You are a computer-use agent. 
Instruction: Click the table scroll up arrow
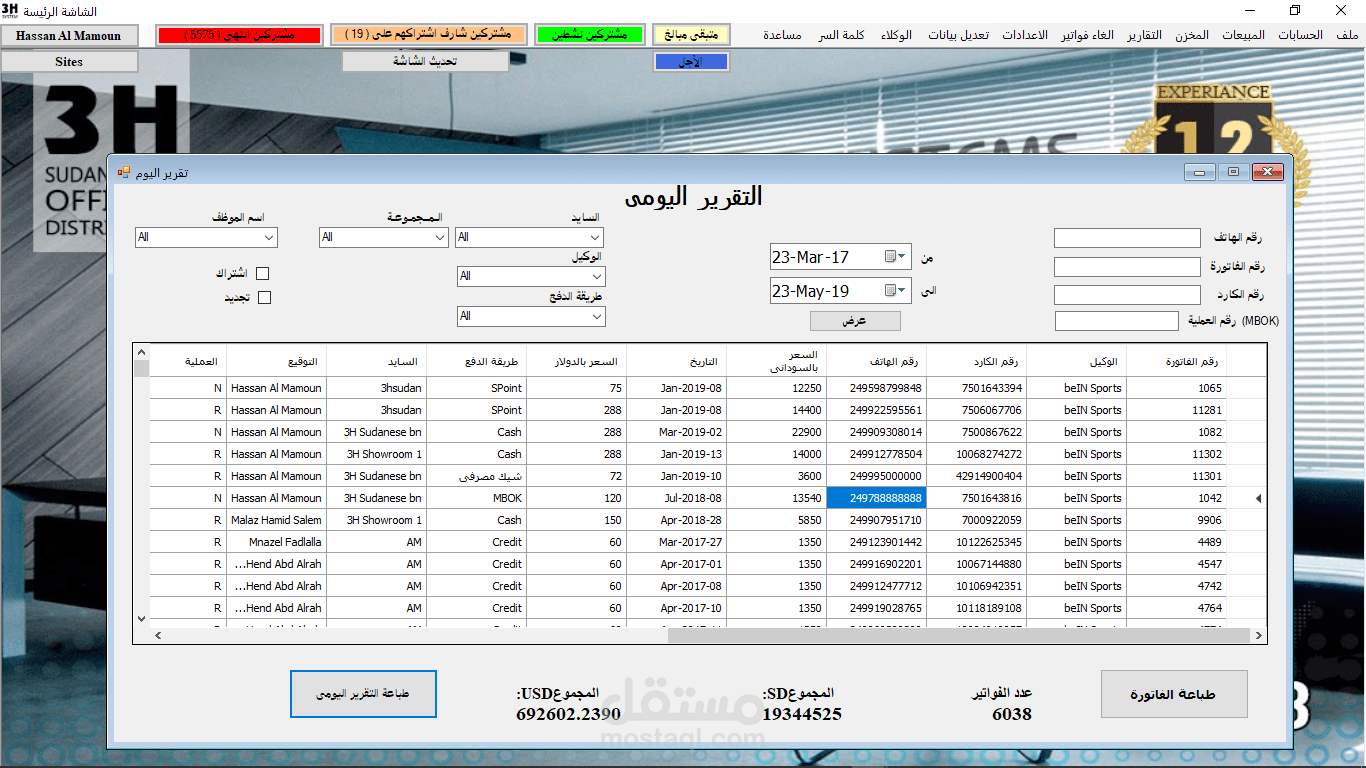(141, 352)
